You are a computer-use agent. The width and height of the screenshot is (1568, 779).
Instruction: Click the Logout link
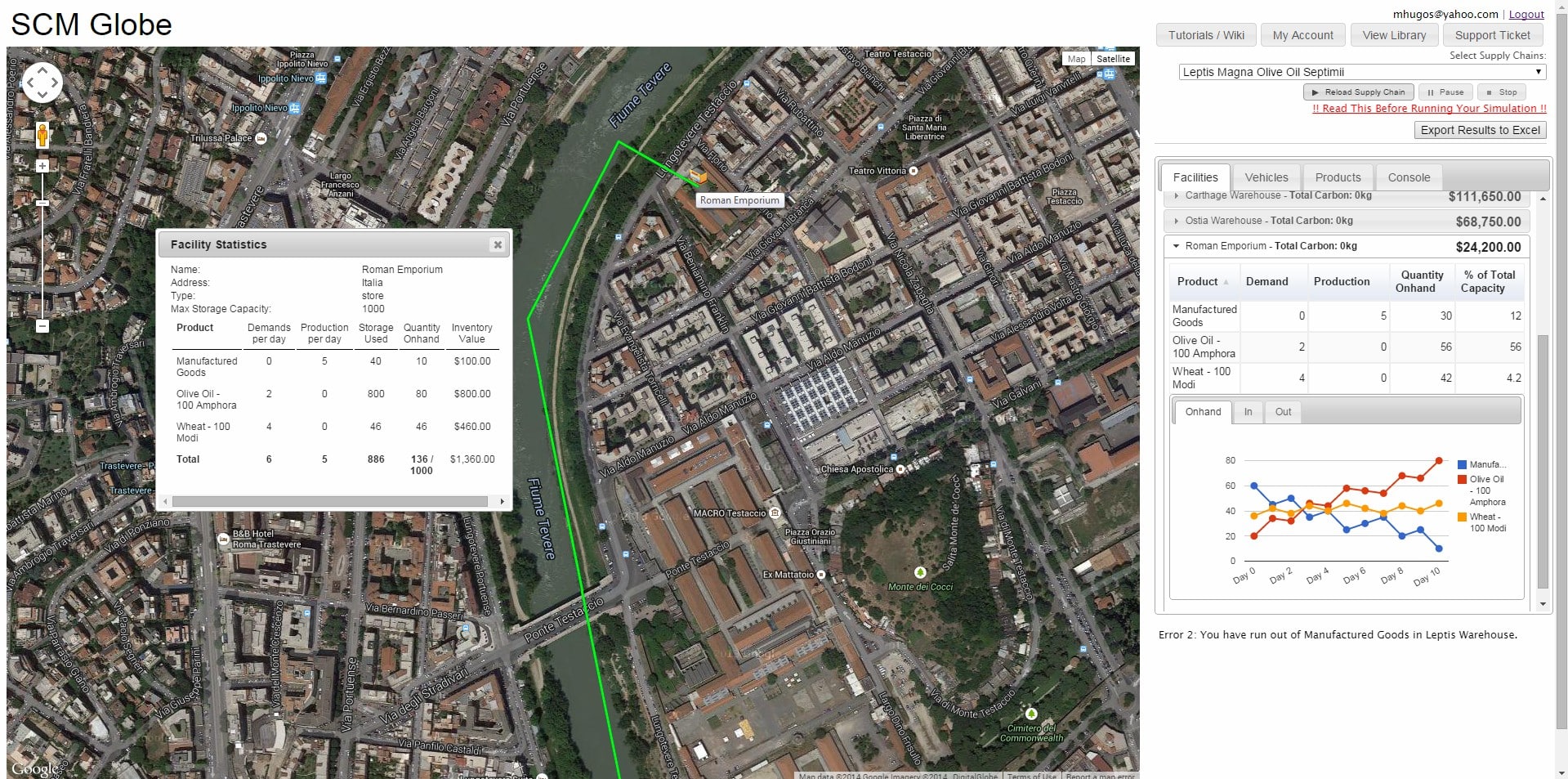tap(1526, 15)
